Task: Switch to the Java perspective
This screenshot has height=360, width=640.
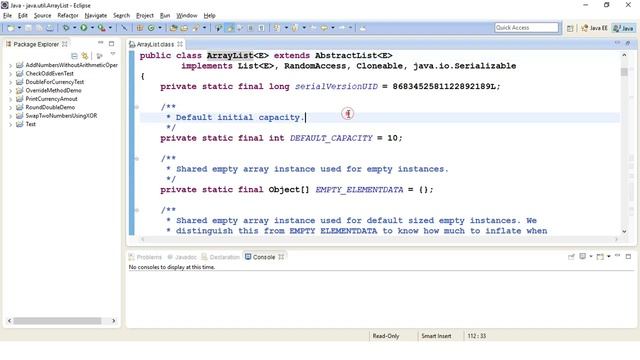Action: coord(624,28)
